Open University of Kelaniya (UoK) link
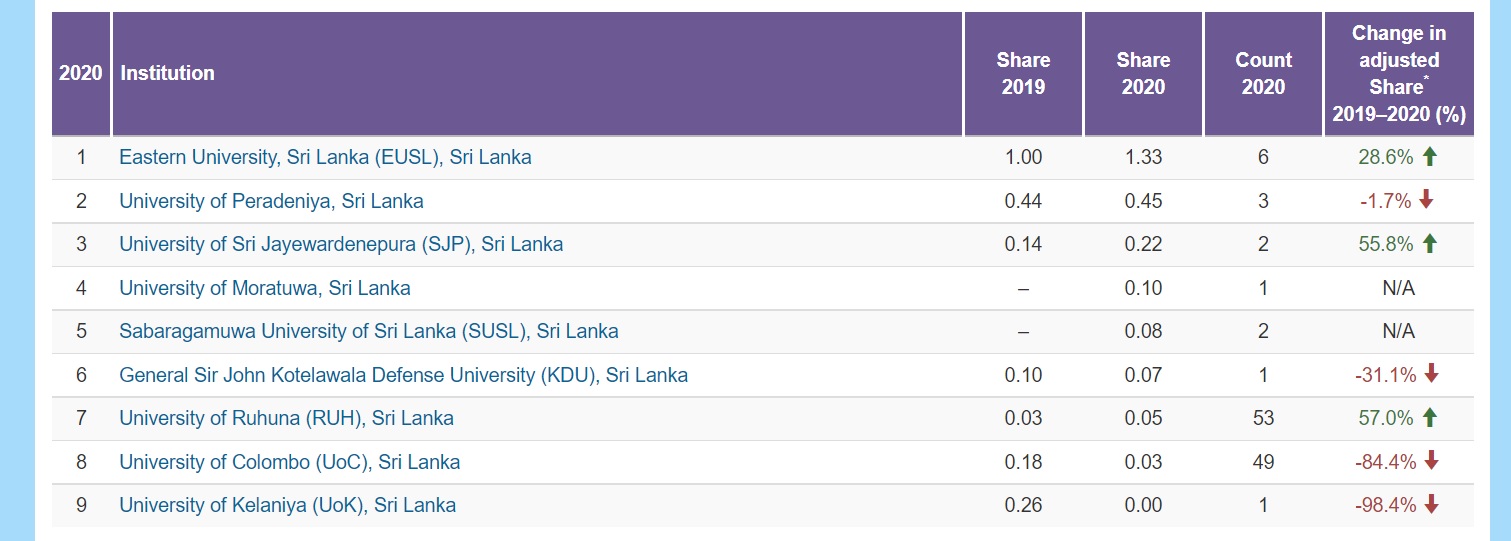This screenshot has height=541, width=1511. 287,505
